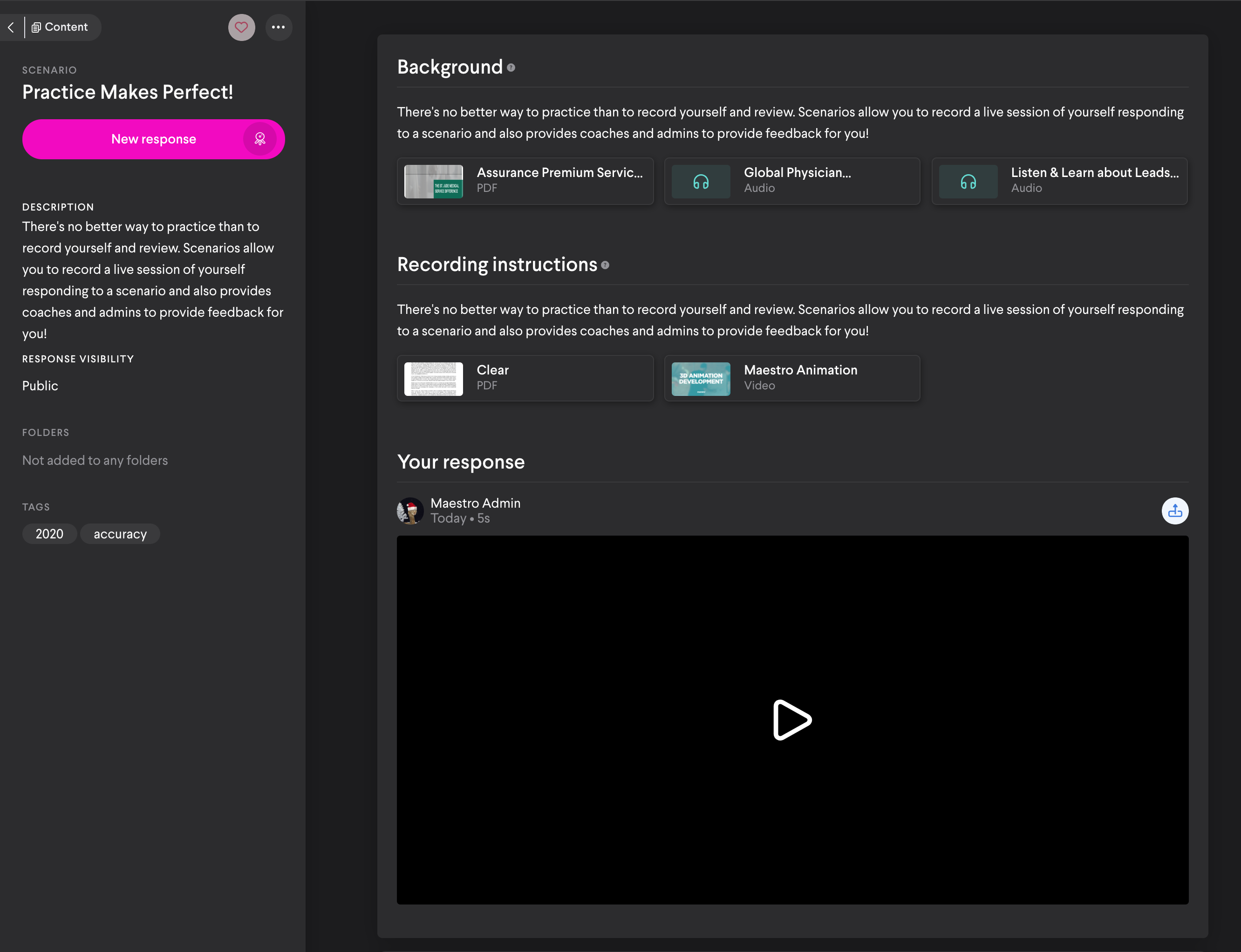Image resolution: width=1241 pixels, height=952 pixels.
Task: Click the Content breadcrumb label
Action: (67, 27)
